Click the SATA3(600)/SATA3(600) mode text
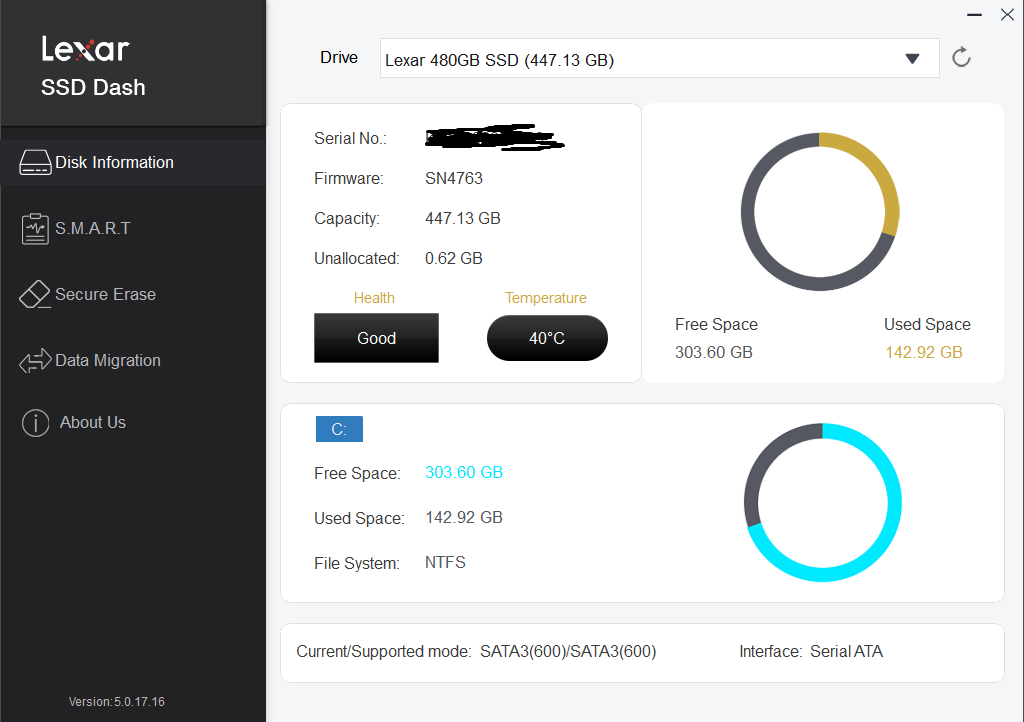 (568, 651)
